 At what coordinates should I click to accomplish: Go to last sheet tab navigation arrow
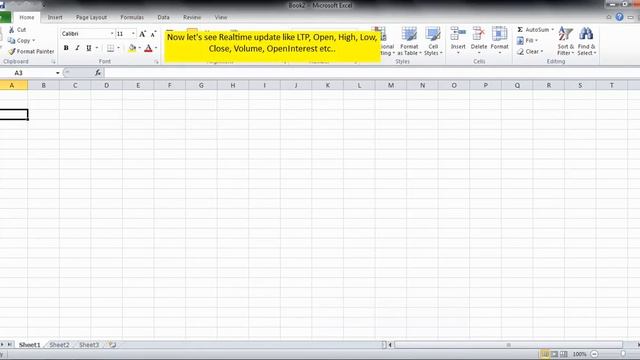click(x=9, y=345)
